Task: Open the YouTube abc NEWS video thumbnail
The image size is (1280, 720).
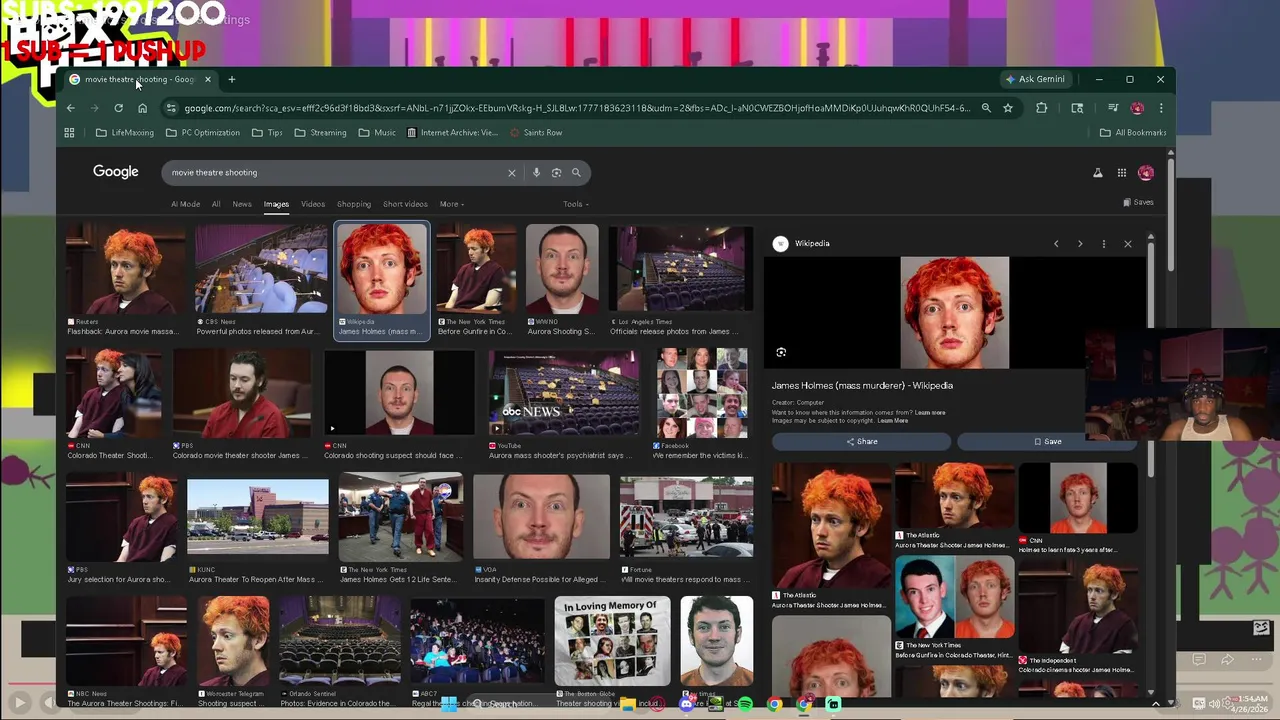Action: coord(563,392)
